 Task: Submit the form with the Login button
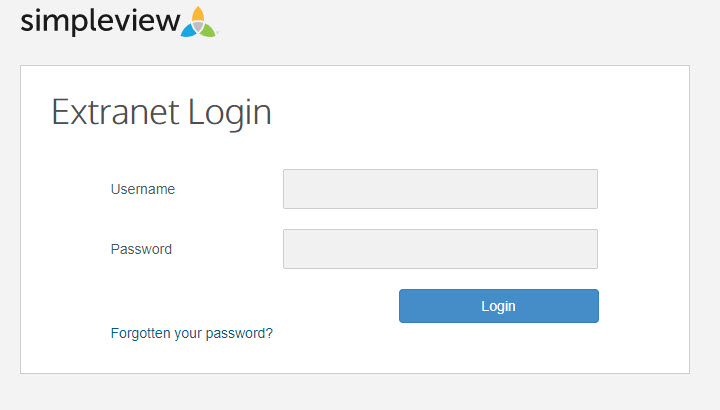click(x=499, y=306)
